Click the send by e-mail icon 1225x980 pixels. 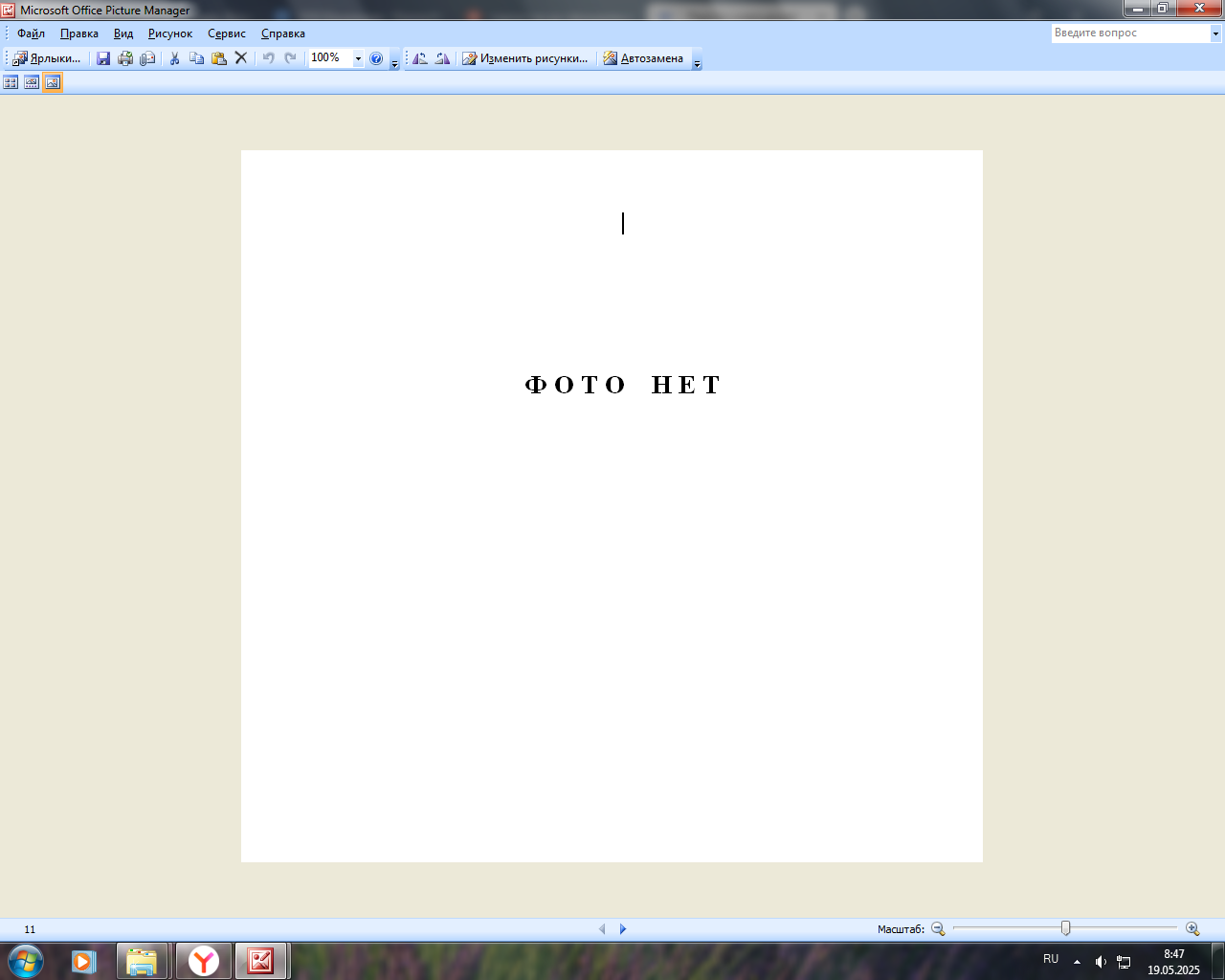[147, 58]
